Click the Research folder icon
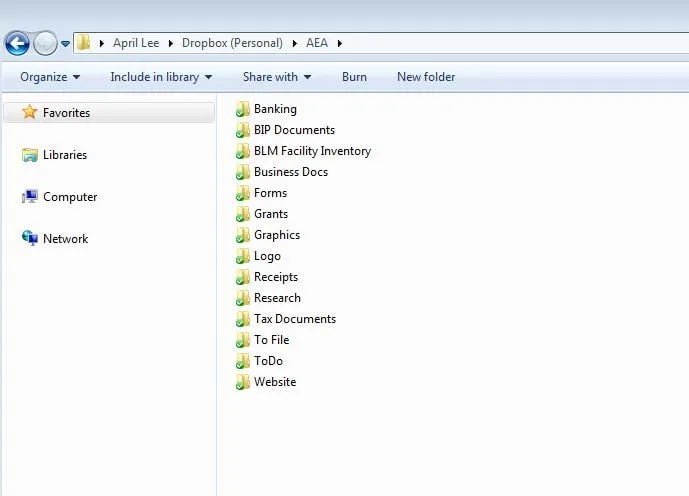The width and height of the screenshot is (689, 496). [243, 298]
